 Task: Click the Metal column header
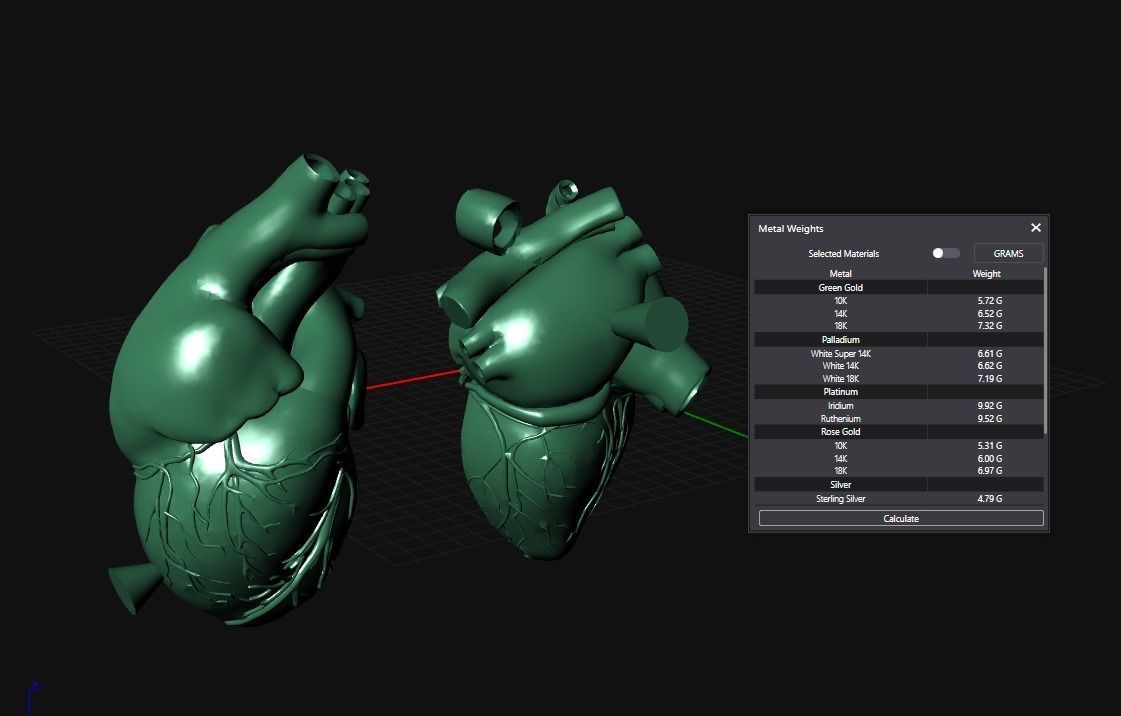pos(840,274)
